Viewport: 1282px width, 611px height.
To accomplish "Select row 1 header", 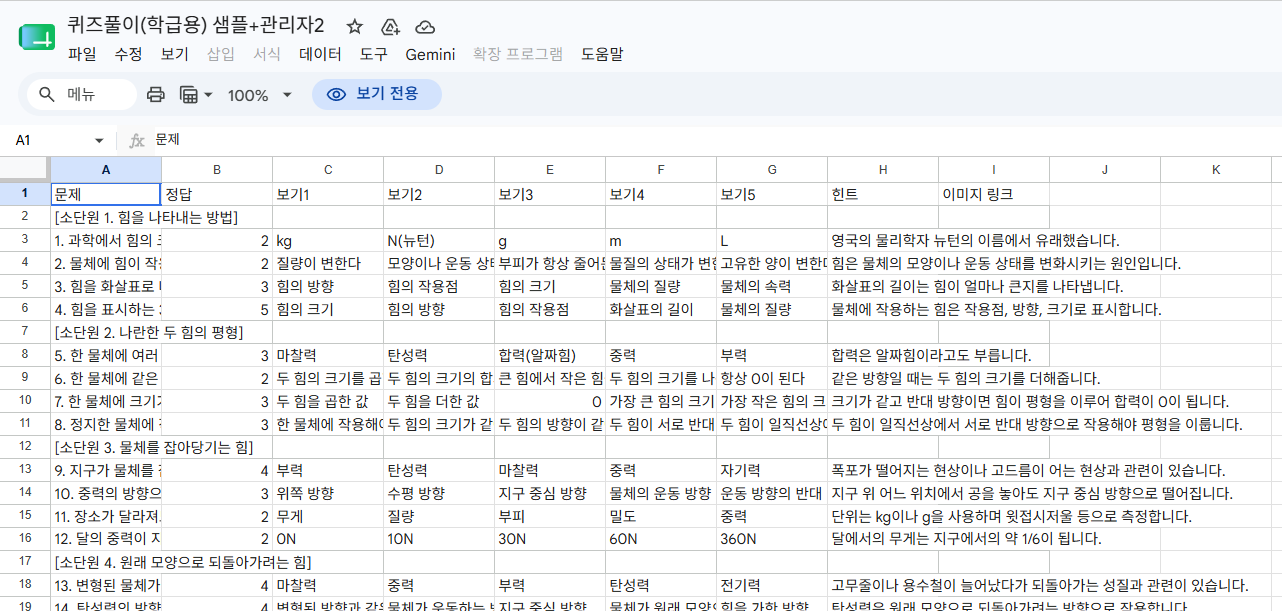I will 25,194.
